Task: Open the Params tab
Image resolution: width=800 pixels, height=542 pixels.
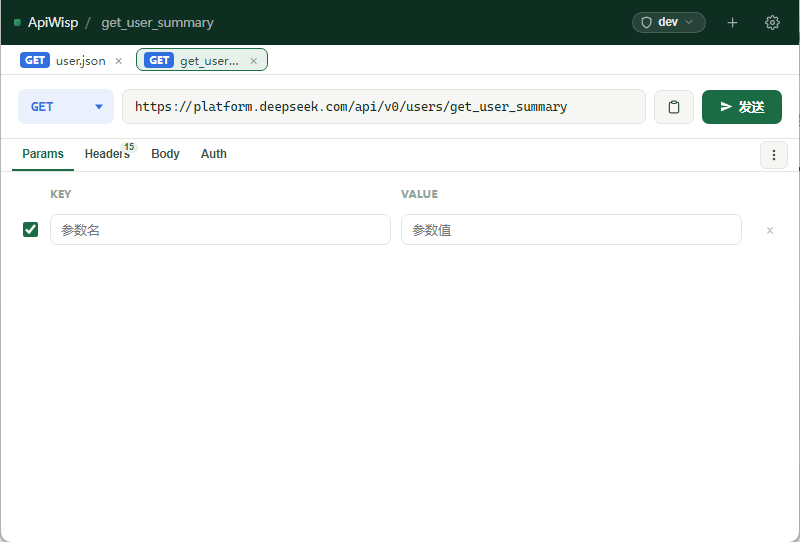Action: point(43,154)
